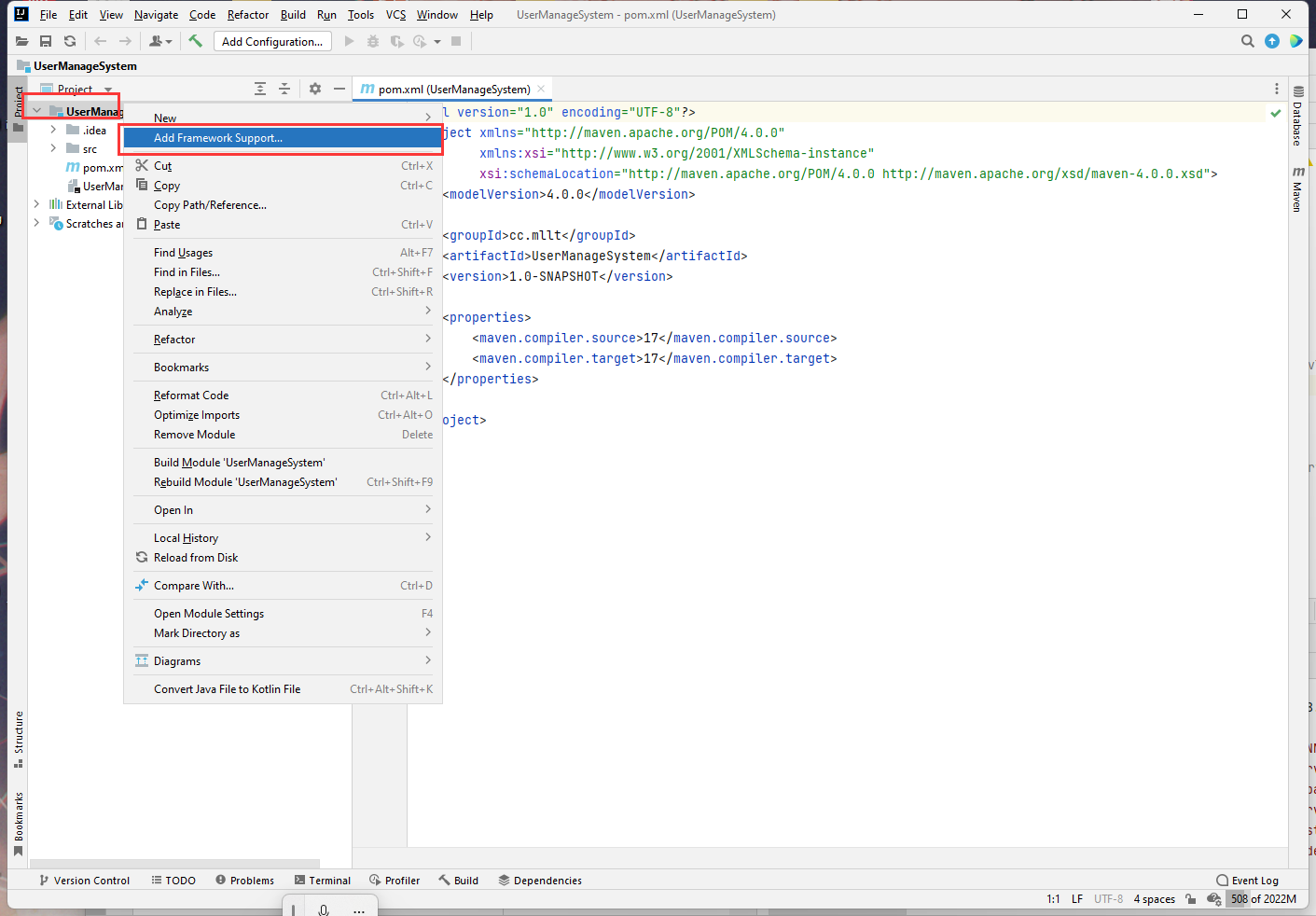The image size is (1316, 916).
Task: Open the Event Log button
Action: (x=1247, y=881)
